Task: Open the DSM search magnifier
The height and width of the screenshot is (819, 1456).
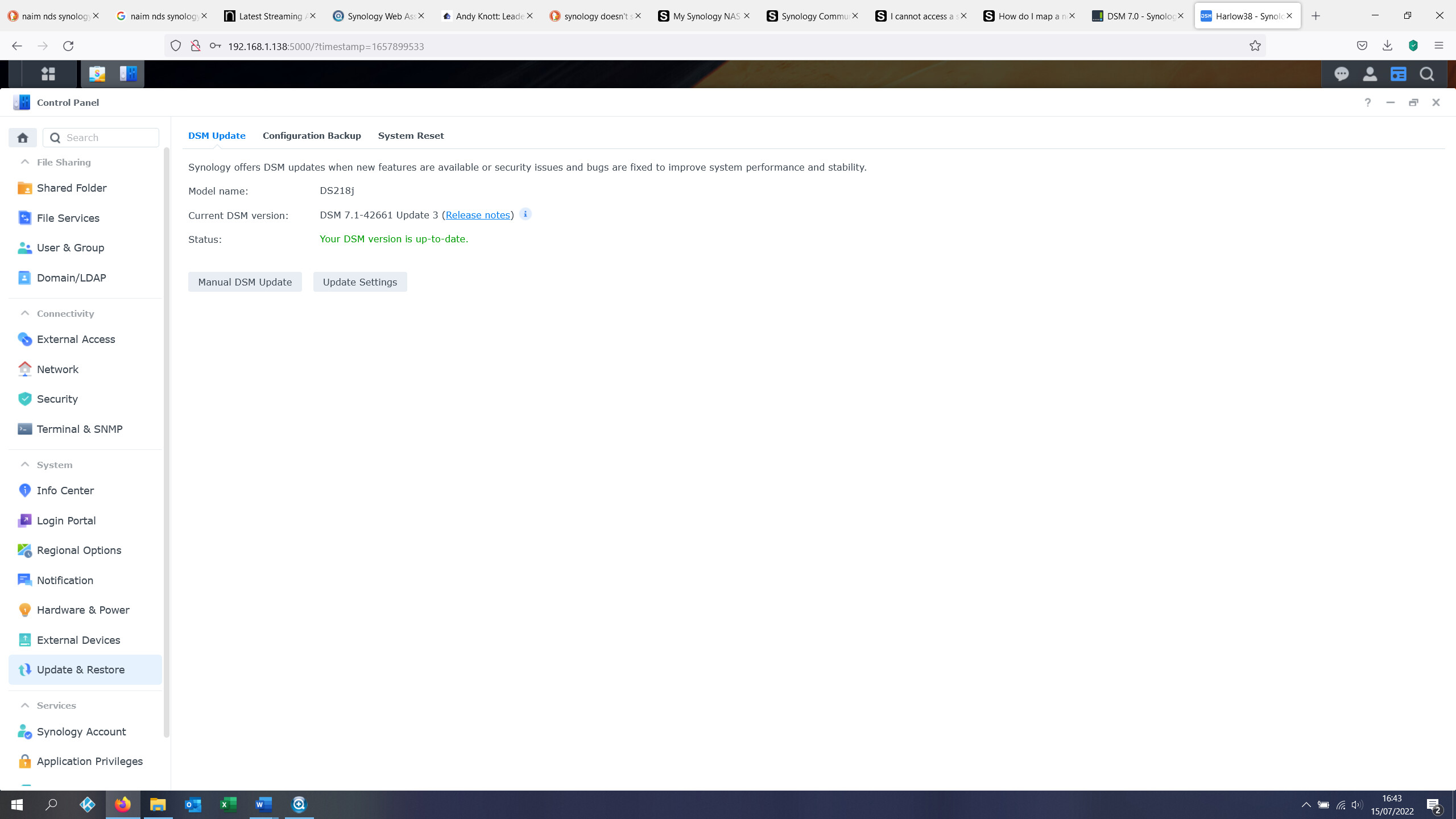Action: pyautogui.click(x=1427, y=74)
